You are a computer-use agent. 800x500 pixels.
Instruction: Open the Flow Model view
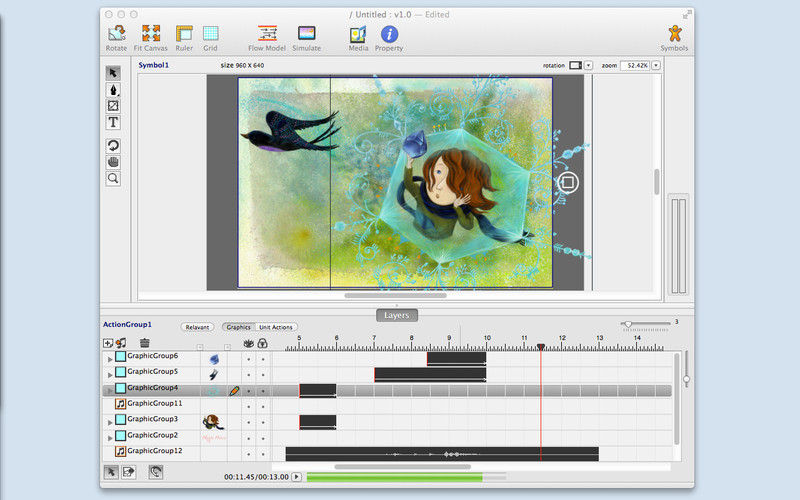pyautogui.click(x=267, y=34)
